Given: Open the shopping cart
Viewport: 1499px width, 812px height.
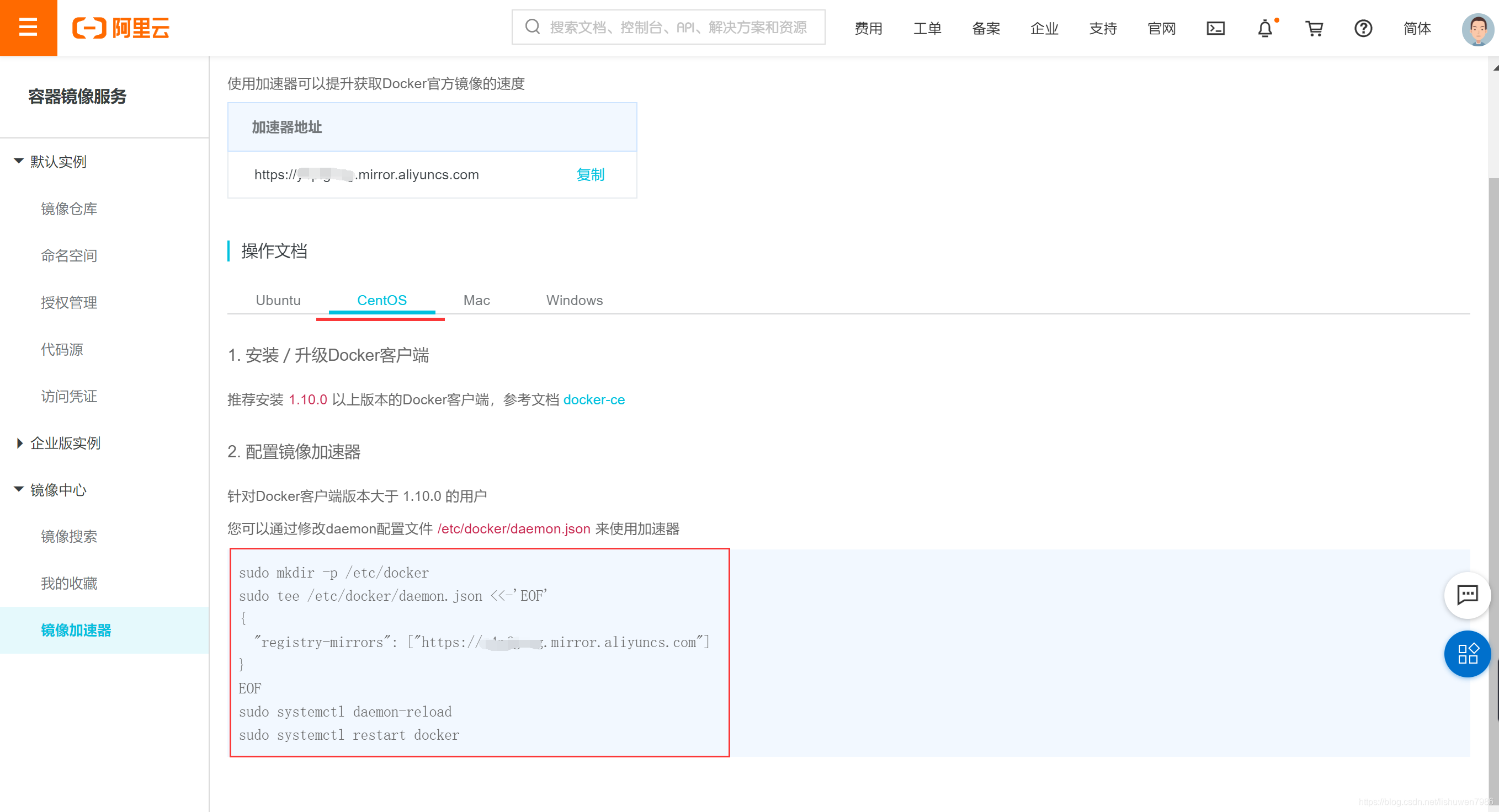Looking at the screenshot, I should pyautogui.click(x=1314, y=28).
